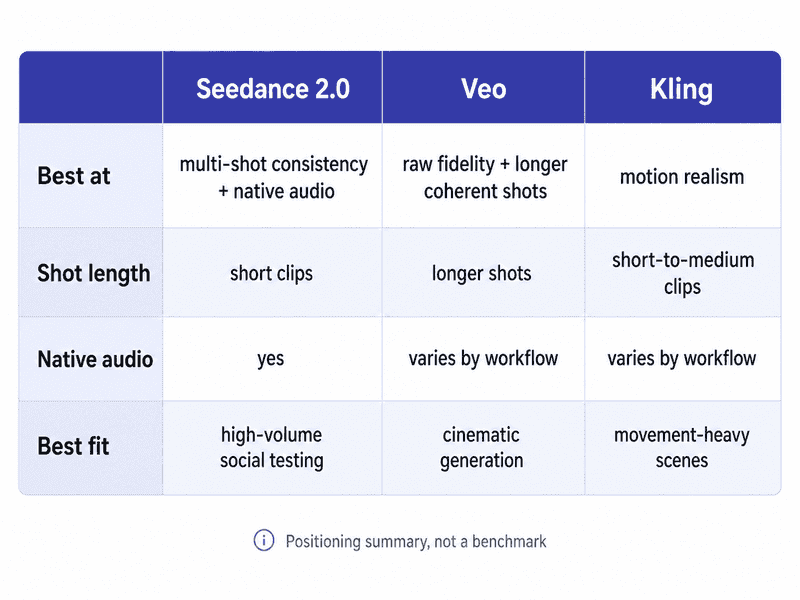Select the Seedance 2.0 column header

click(x=272, y=88)
